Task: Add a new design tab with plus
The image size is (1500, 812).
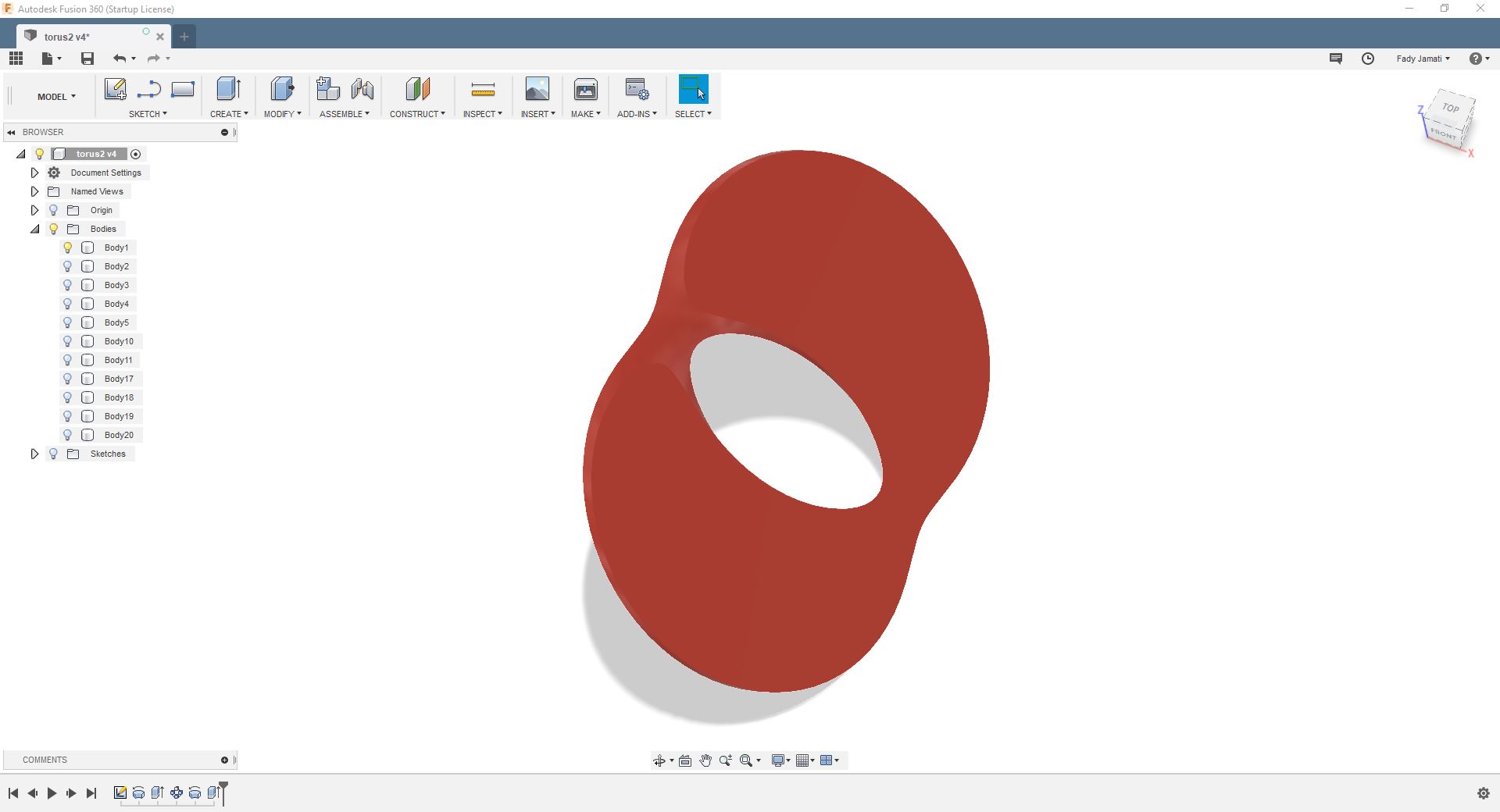Action: (x=184, y=37)
